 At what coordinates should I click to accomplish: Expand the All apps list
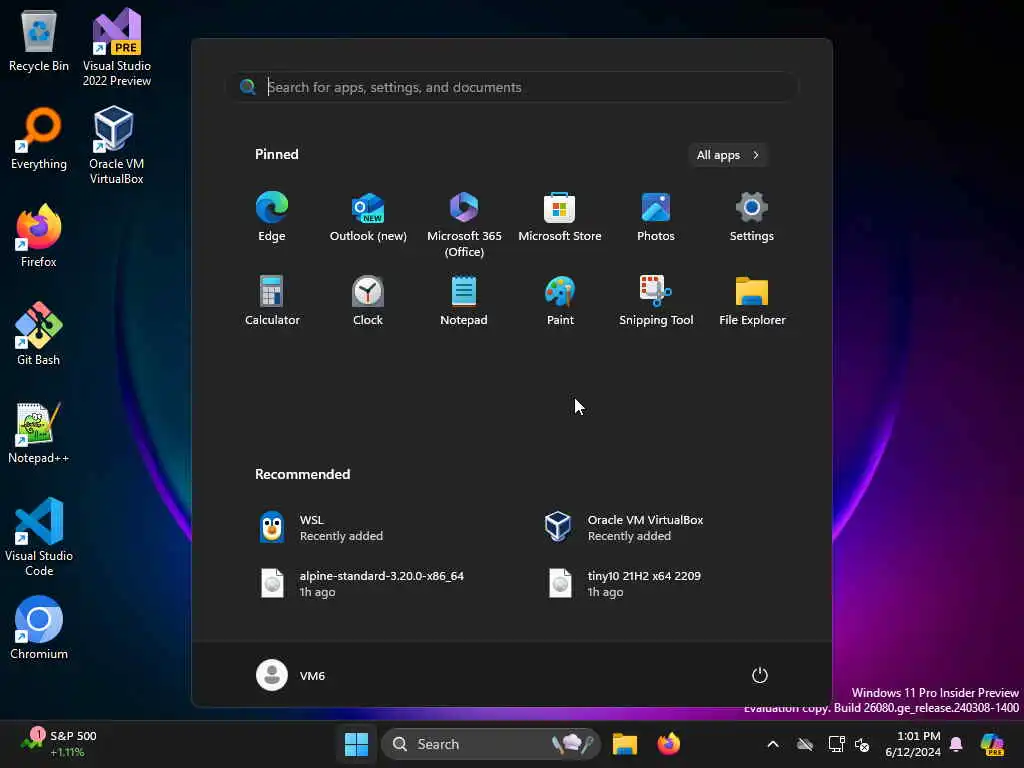728,155
